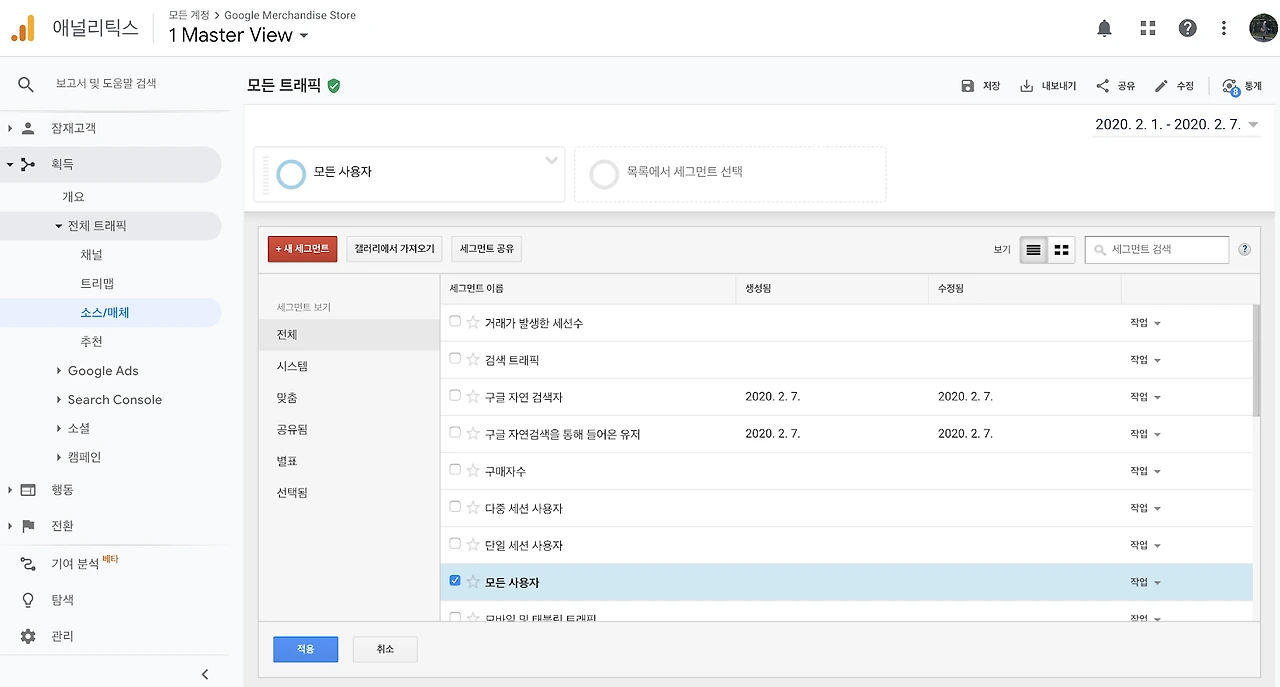1280x687 pixels.
Task: Check the 단일 세션 사용자 checkbox
Action: [455, 544]
